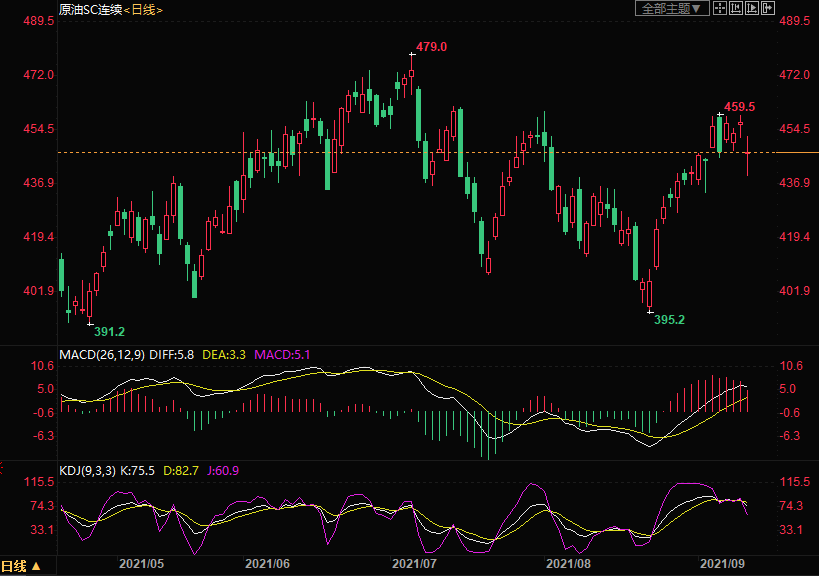This screenshot has height=576, width=819.
Task: Click the 459.5 recent high price label
Action: click(739, 106)
